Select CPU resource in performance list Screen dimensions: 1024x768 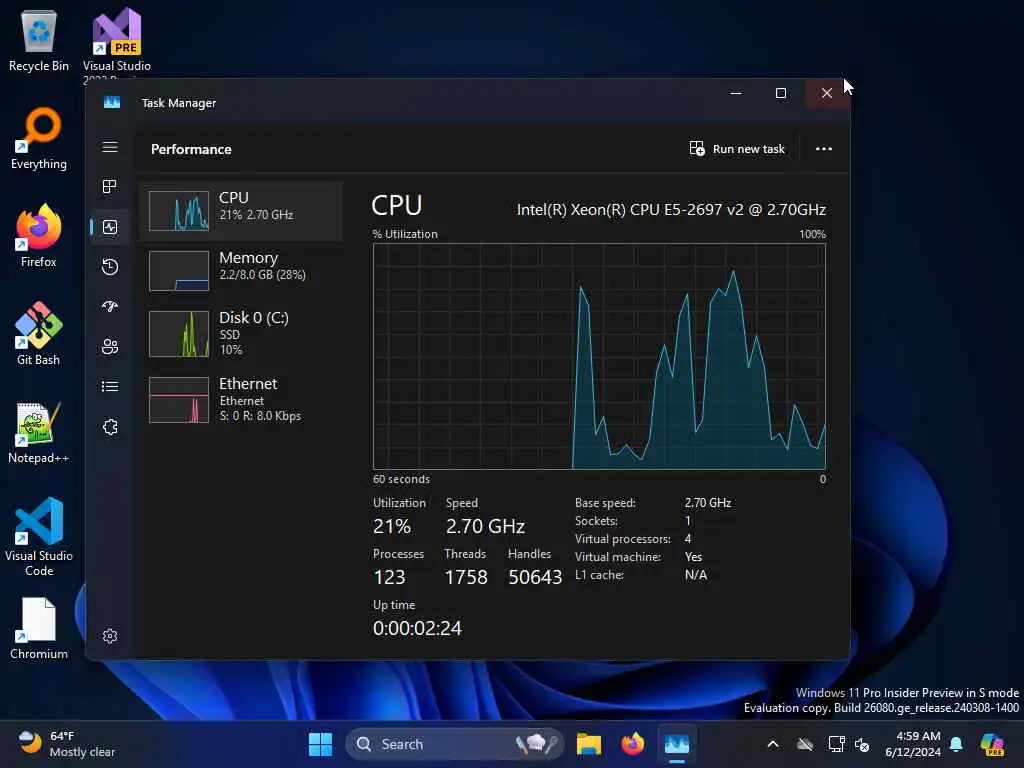point(241,211)
